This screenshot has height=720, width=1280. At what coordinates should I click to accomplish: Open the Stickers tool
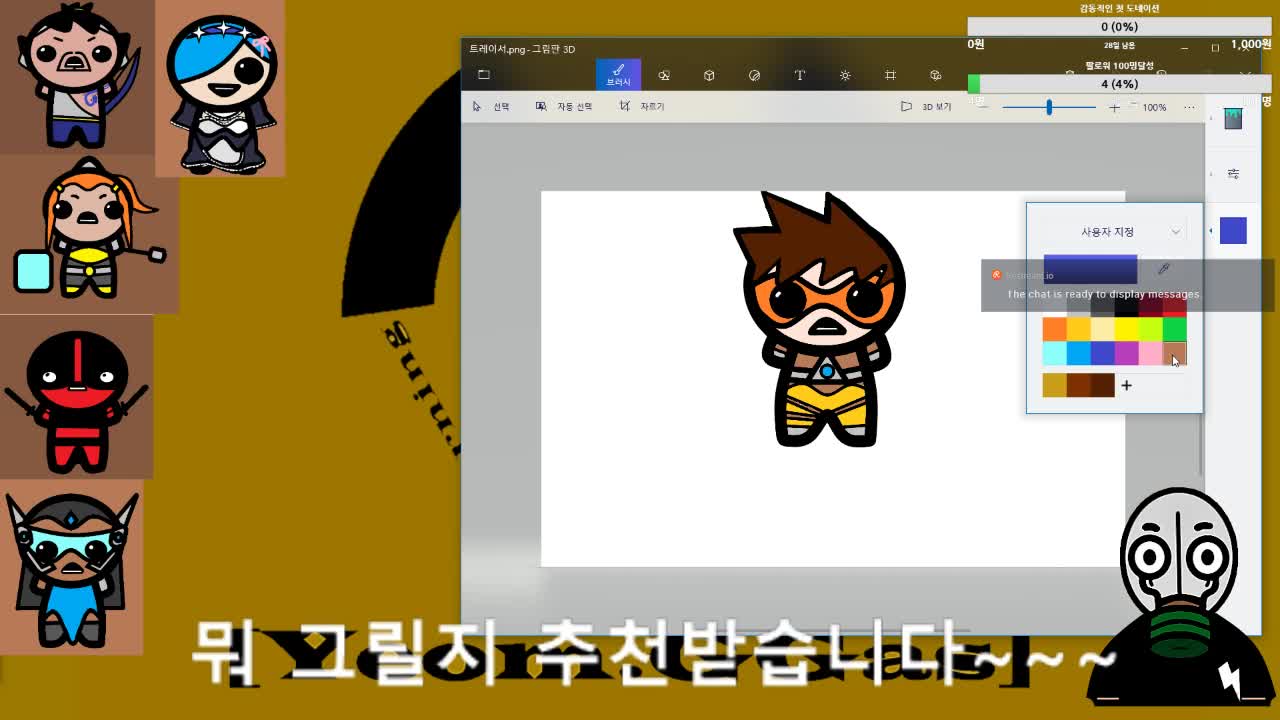(754, 75)
